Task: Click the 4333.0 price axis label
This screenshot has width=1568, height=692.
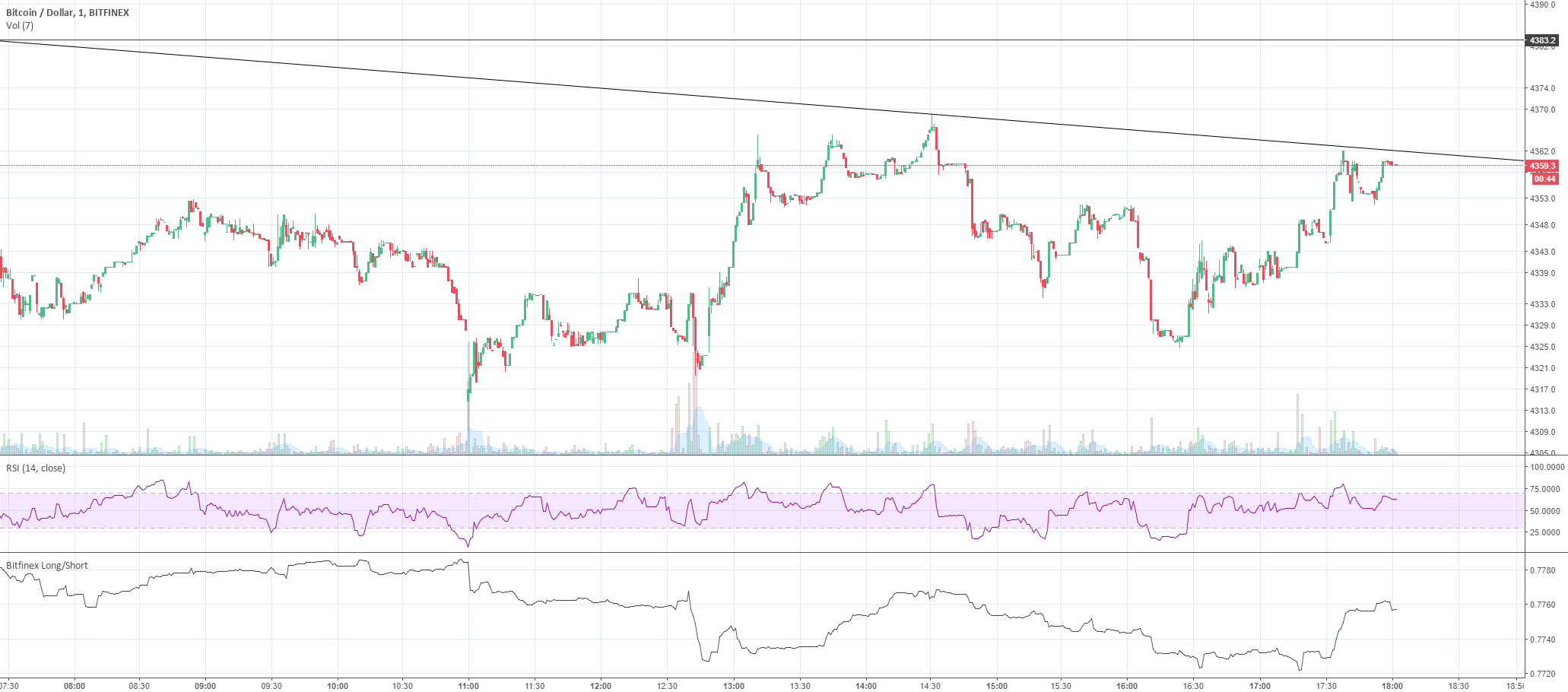Action: [x=1543, y=304]
